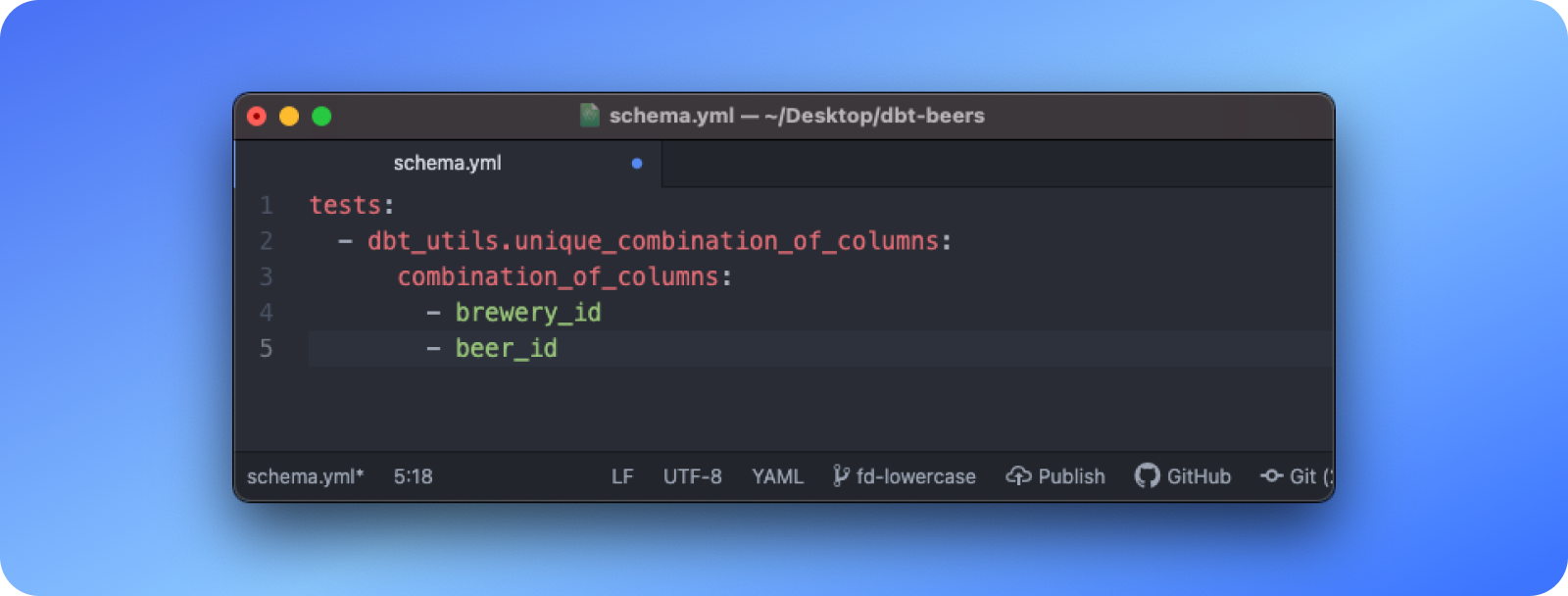The width and height of the screenshot is (1568, 596).
Task: Click the Publish cloud upload icon
Action: (x=1018, y=475)
